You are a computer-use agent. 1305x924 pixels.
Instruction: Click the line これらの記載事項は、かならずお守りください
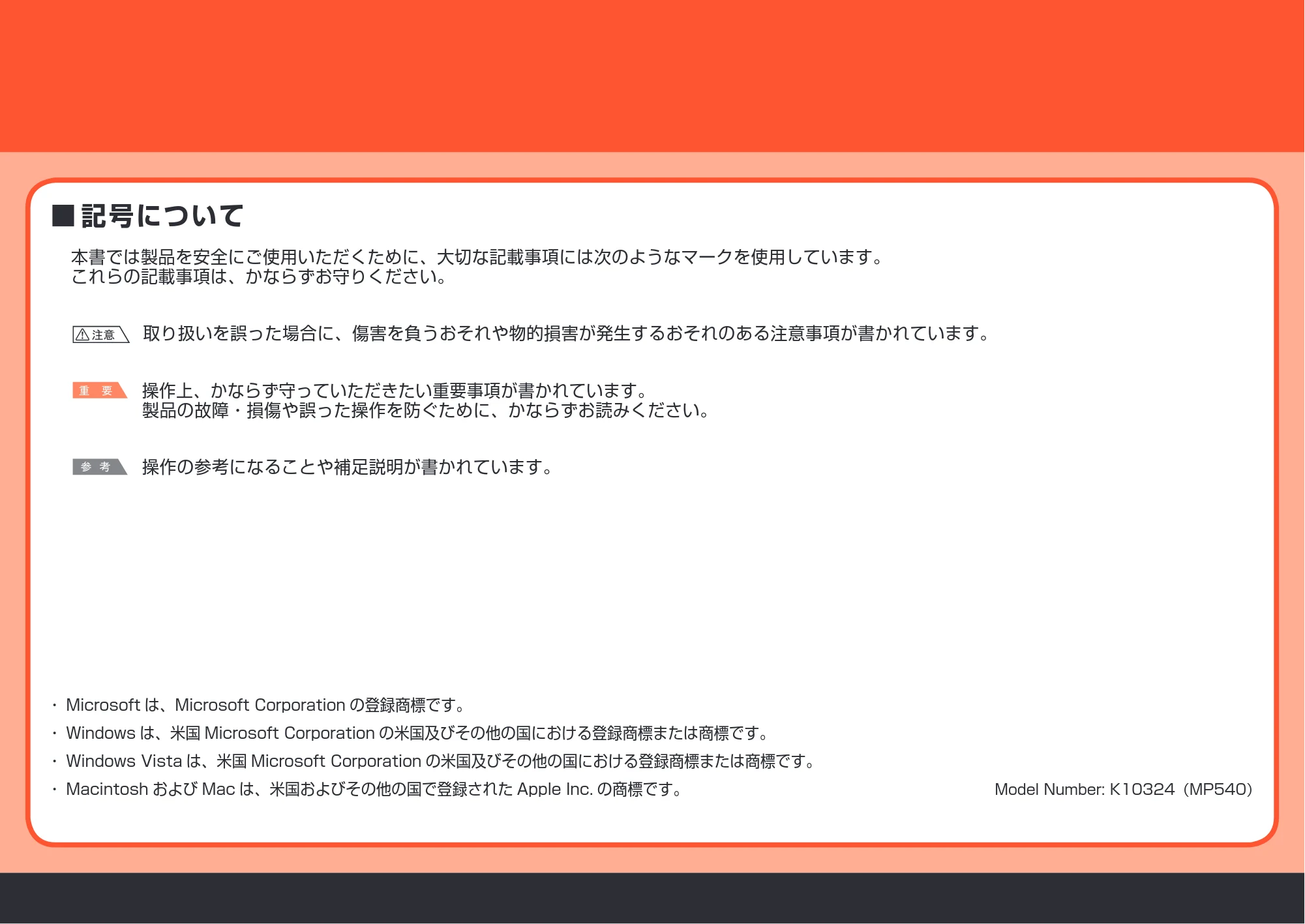[259, 276]
